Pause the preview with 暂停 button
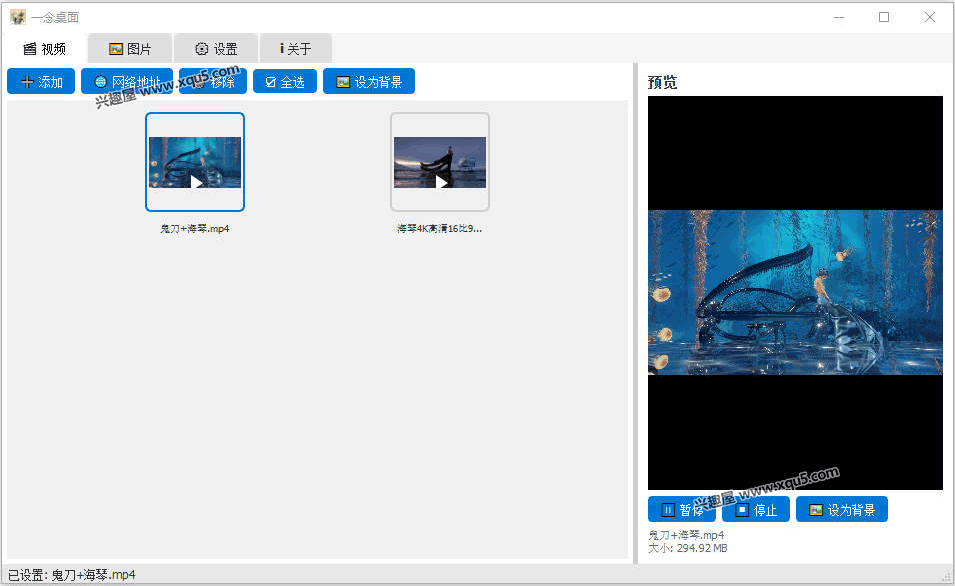 pyautogui.click(x=682, y=510)
